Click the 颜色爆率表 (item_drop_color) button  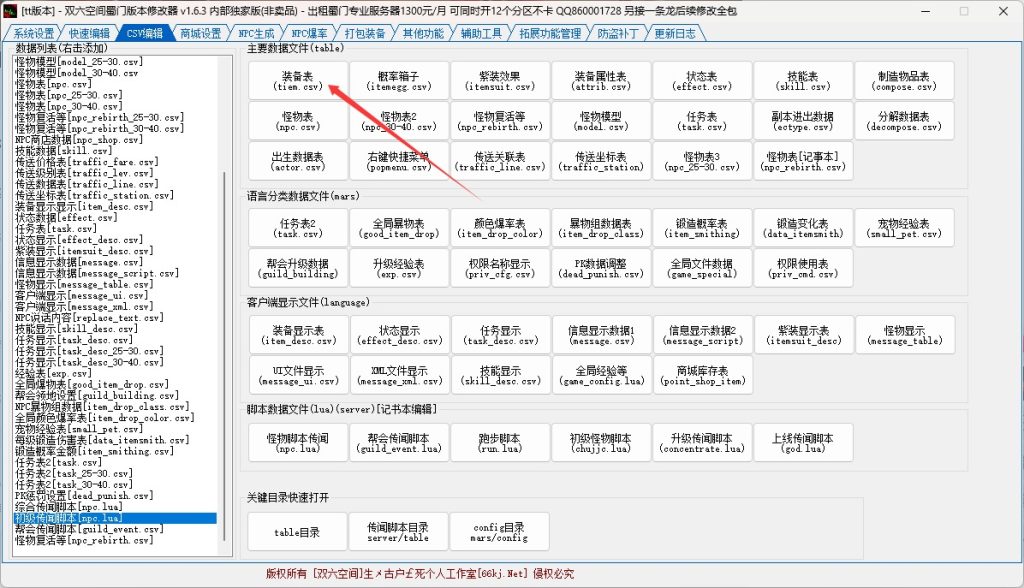click(x=500, y=228)
